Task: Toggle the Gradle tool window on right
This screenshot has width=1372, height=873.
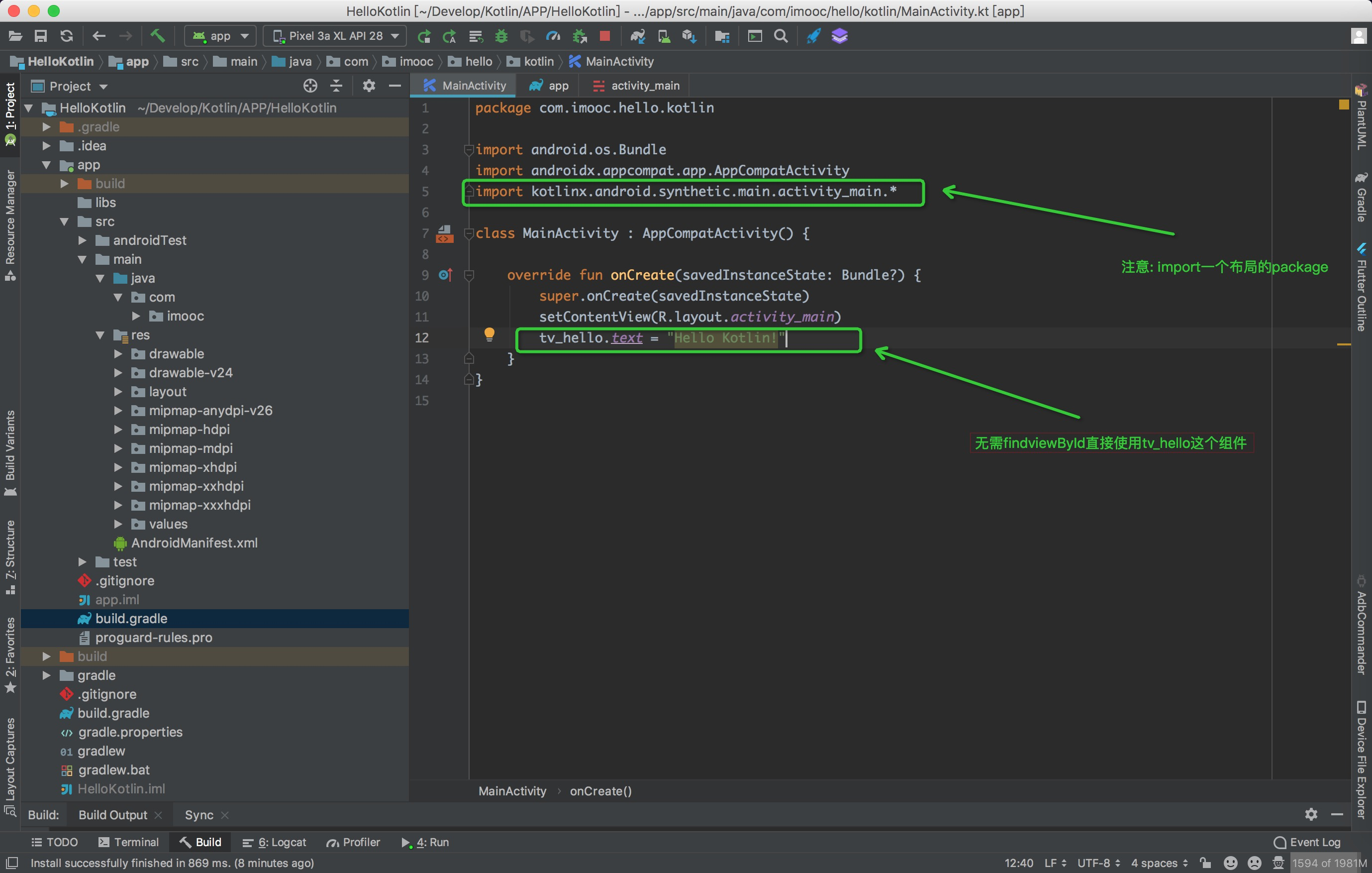Action: click(x=1361, y=197)
